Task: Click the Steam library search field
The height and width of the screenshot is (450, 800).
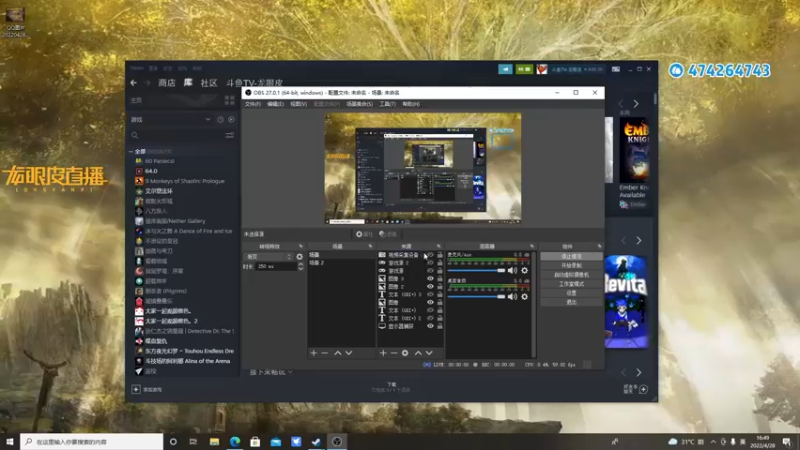Action: 176,135
